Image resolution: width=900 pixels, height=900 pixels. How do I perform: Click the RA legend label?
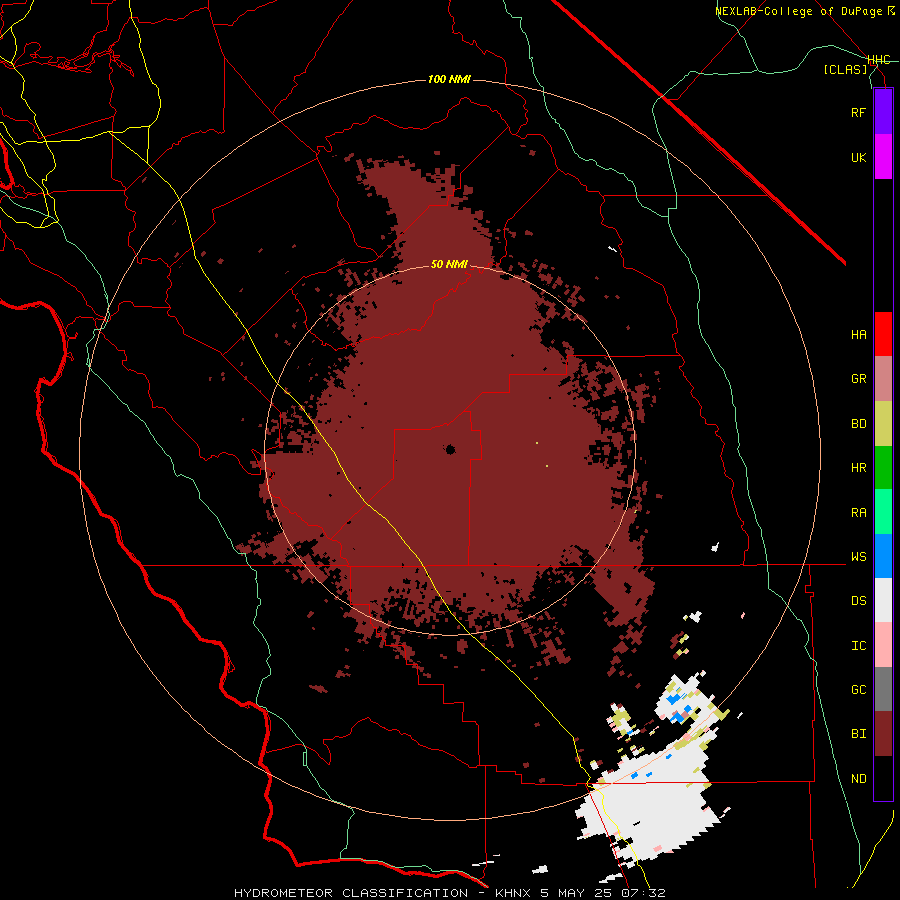[x=858, y=513]
